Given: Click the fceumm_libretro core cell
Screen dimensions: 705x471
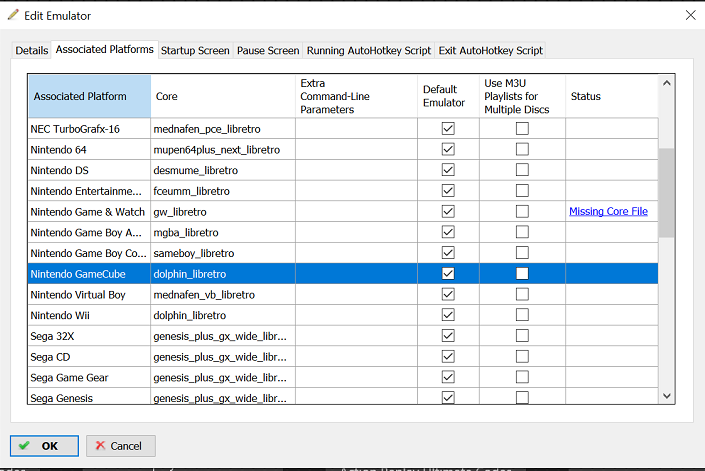Looking at the screenshot, I should click(x=223, y=191).
